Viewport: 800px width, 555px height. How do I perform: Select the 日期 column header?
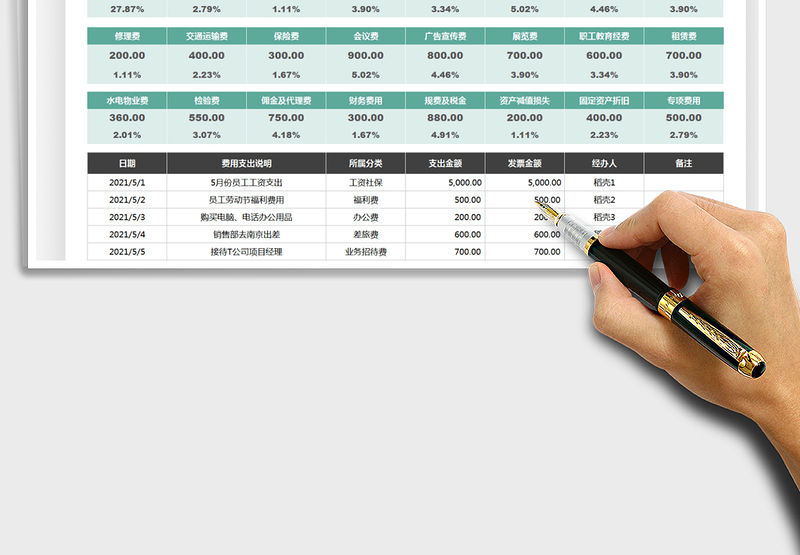[x=127, y=163]
